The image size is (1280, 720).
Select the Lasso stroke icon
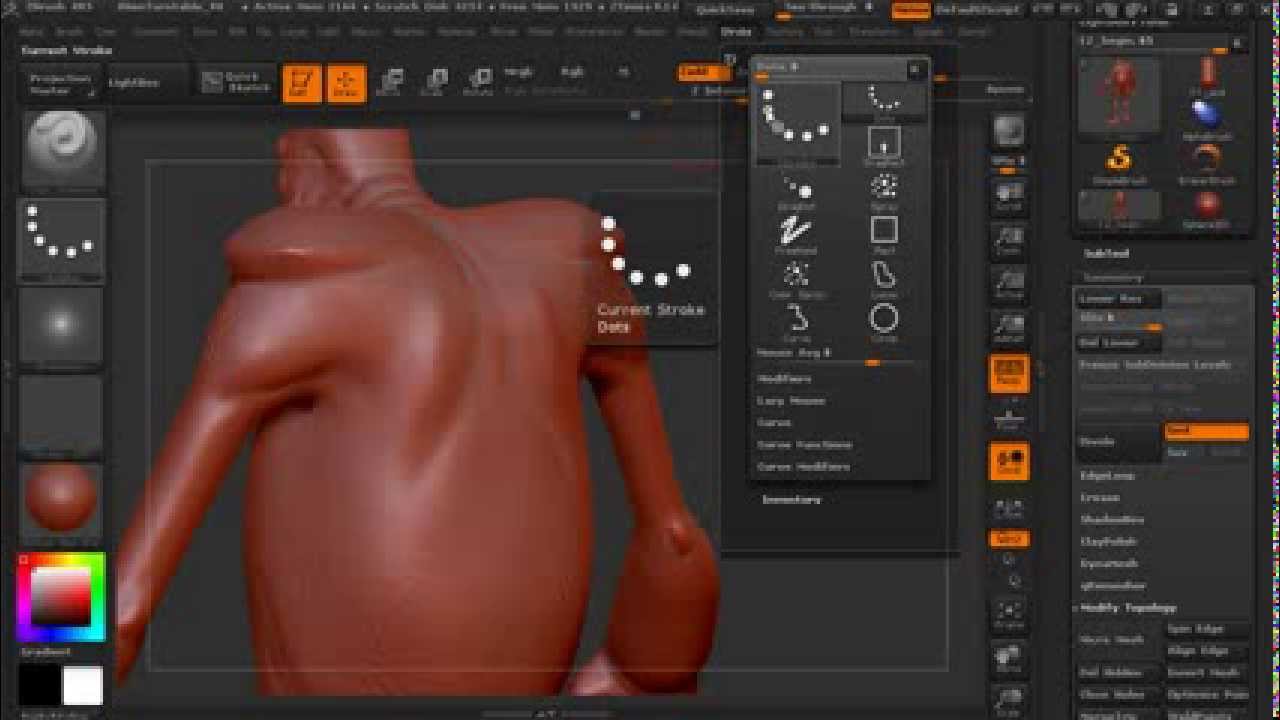884,279
